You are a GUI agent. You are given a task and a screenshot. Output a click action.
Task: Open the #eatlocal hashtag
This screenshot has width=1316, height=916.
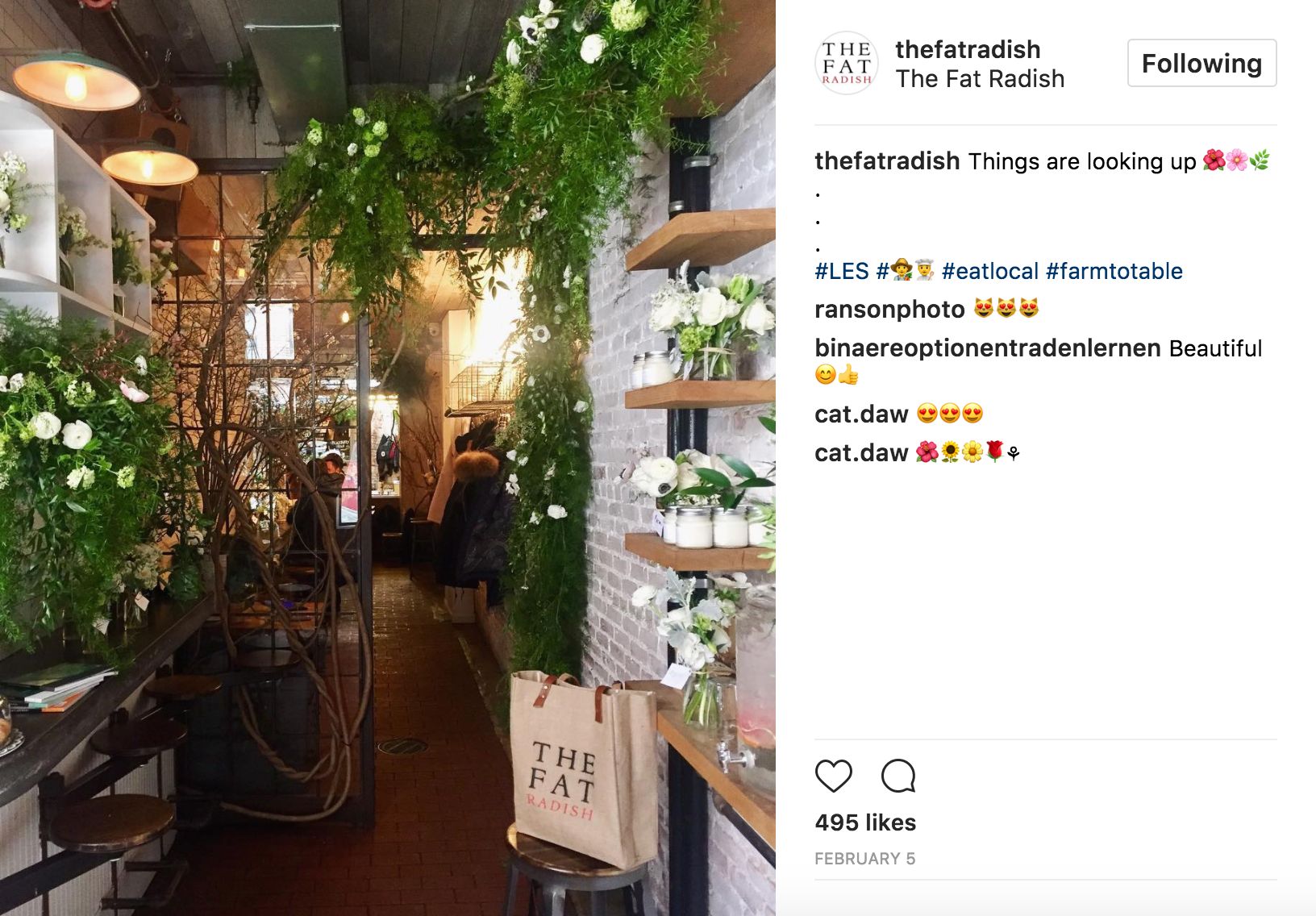[990, 271]
